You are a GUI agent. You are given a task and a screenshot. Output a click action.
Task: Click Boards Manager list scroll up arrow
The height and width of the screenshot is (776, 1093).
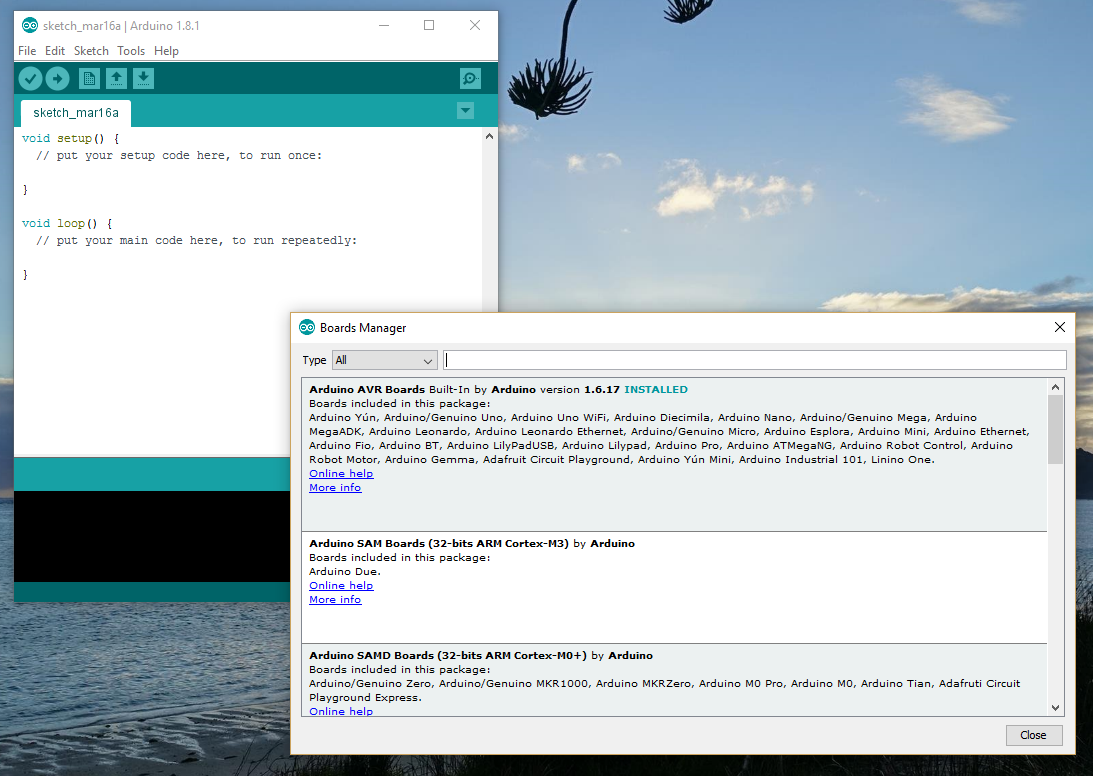coord(1055,387)
